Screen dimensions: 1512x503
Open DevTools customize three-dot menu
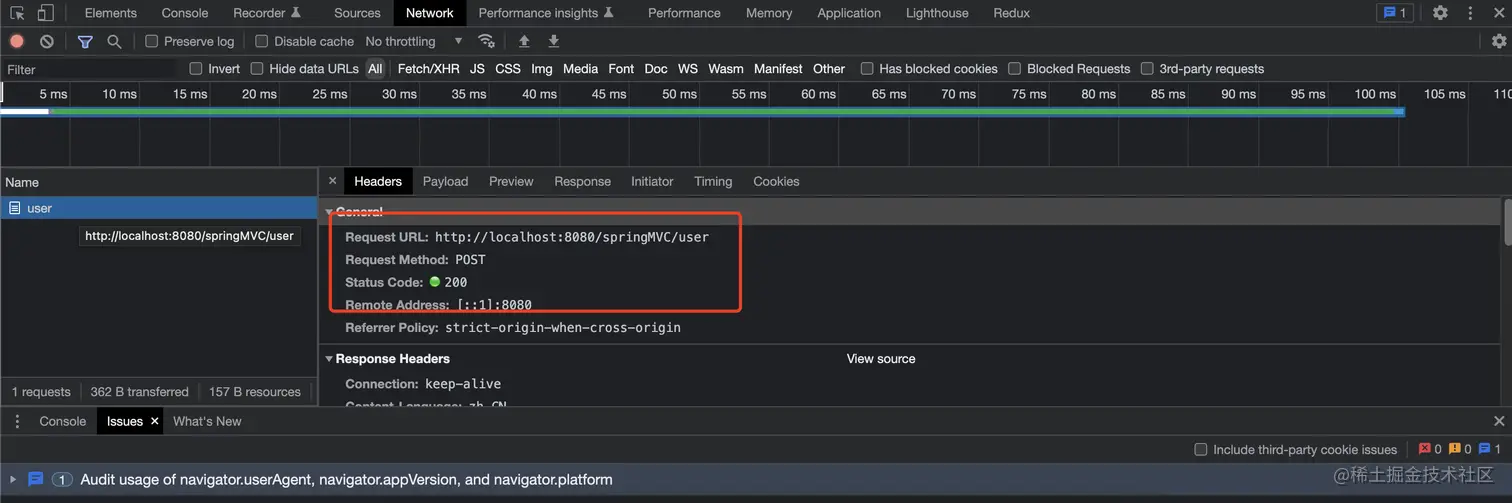(1470, 13)
